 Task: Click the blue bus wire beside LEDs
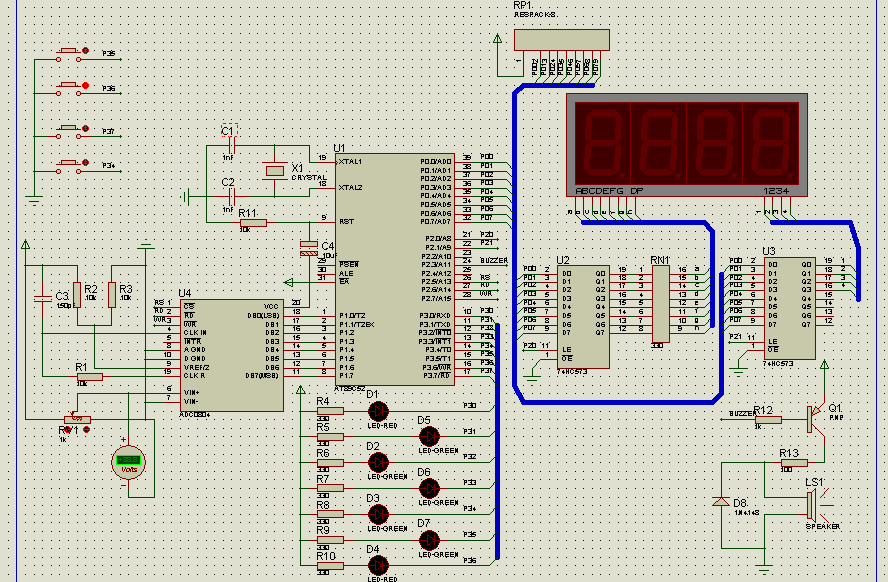(498, 442)
